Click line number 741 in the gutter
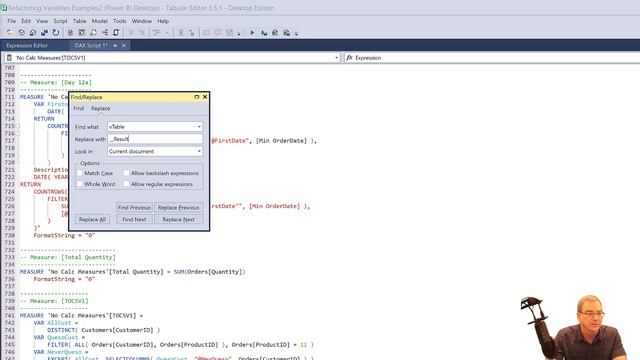This screenshot has height=360, width=640. coord(9,316)
